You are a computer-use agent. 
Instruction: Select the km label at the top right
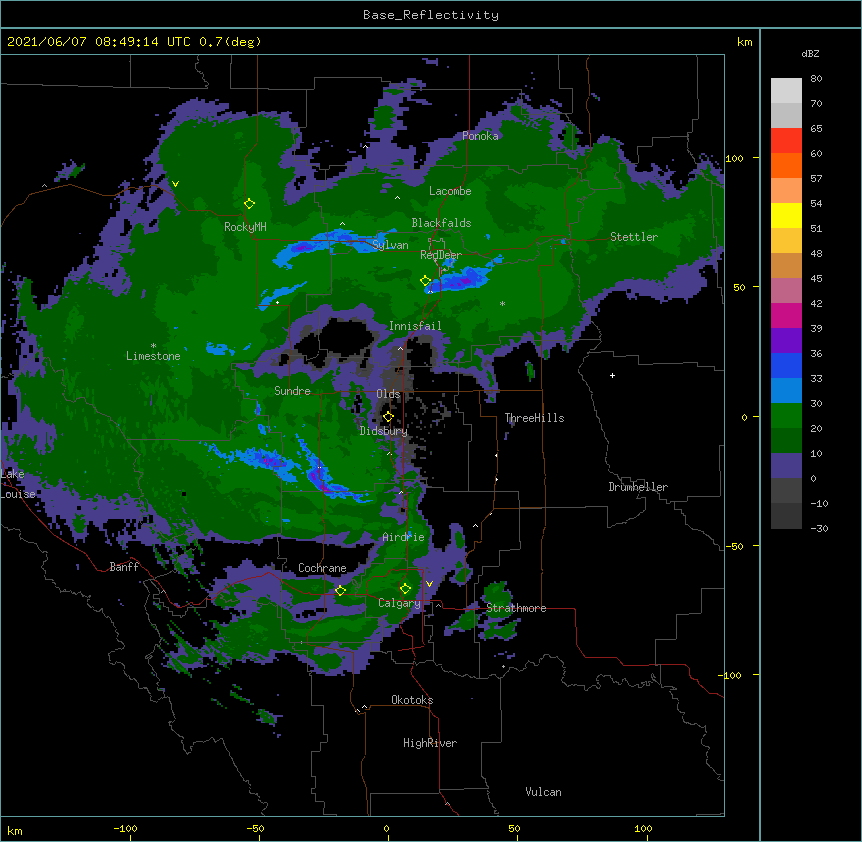click(744, 42)
